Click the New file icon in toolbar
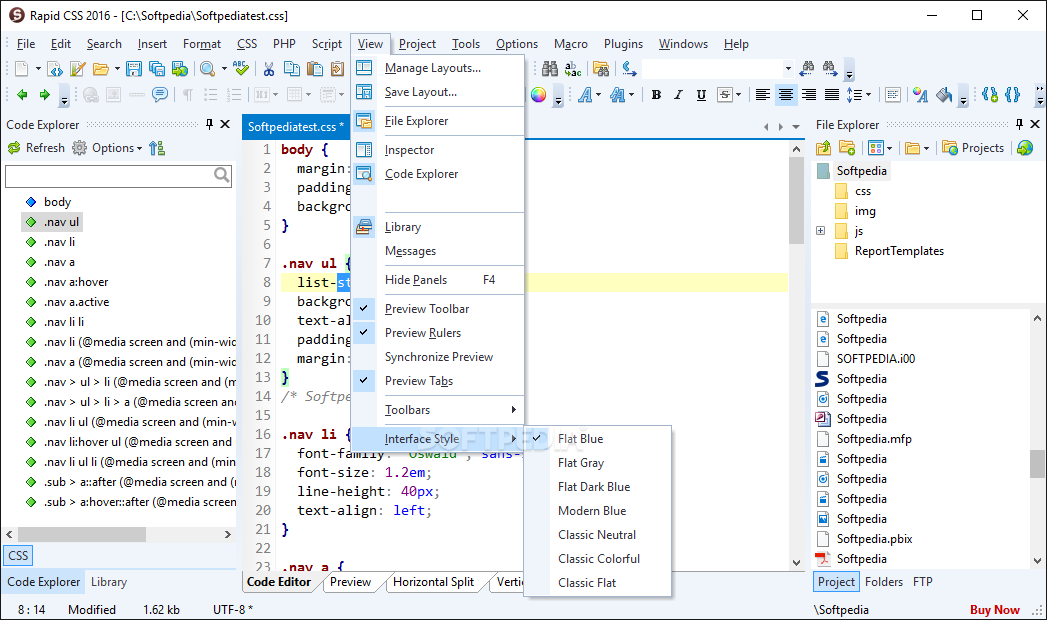Screen dimensions: 1047x620 tap(22, 69)
